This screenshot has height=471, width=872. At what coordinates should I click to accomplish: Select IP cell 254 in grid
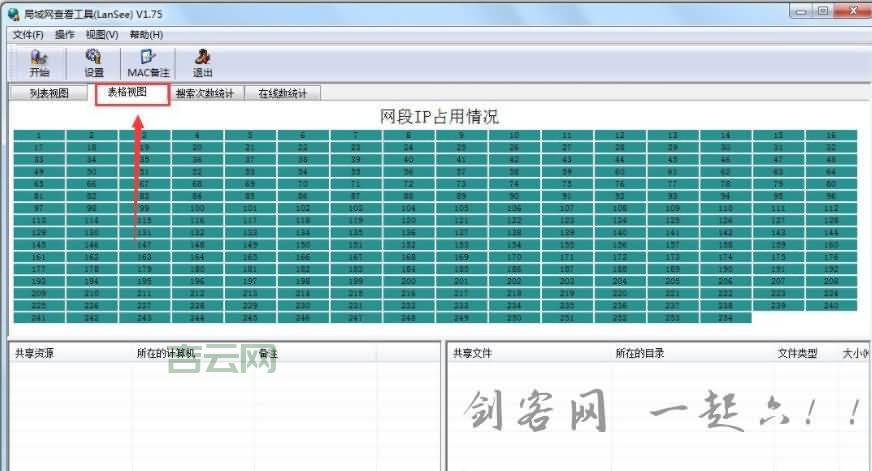coord(725,318)
